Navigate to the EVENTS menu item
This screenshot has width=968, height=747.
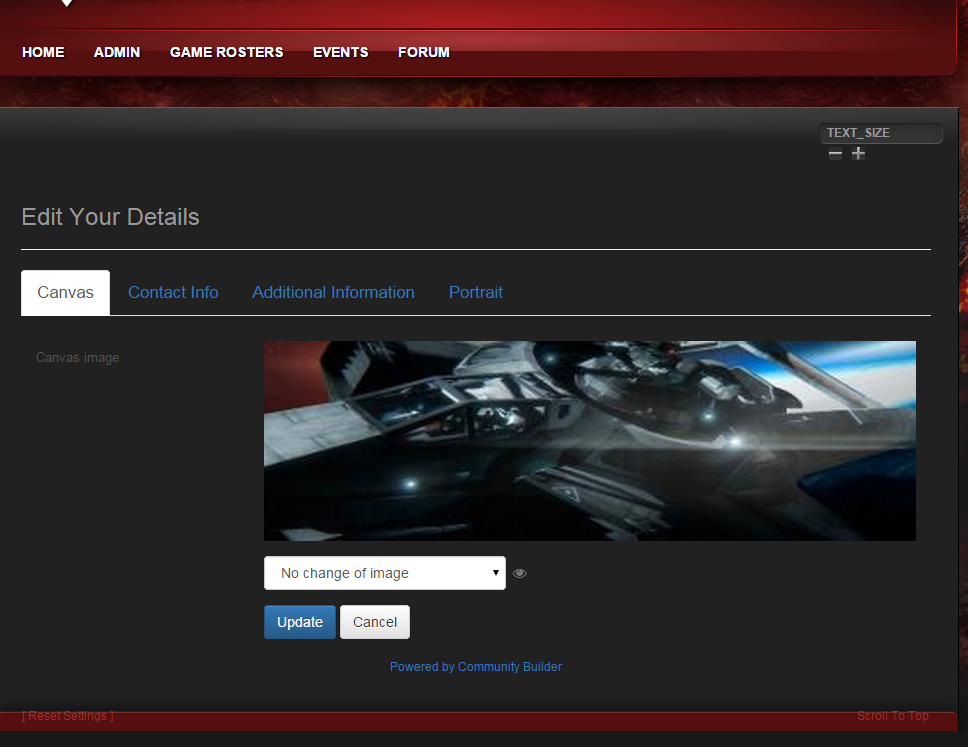point(341,52)
